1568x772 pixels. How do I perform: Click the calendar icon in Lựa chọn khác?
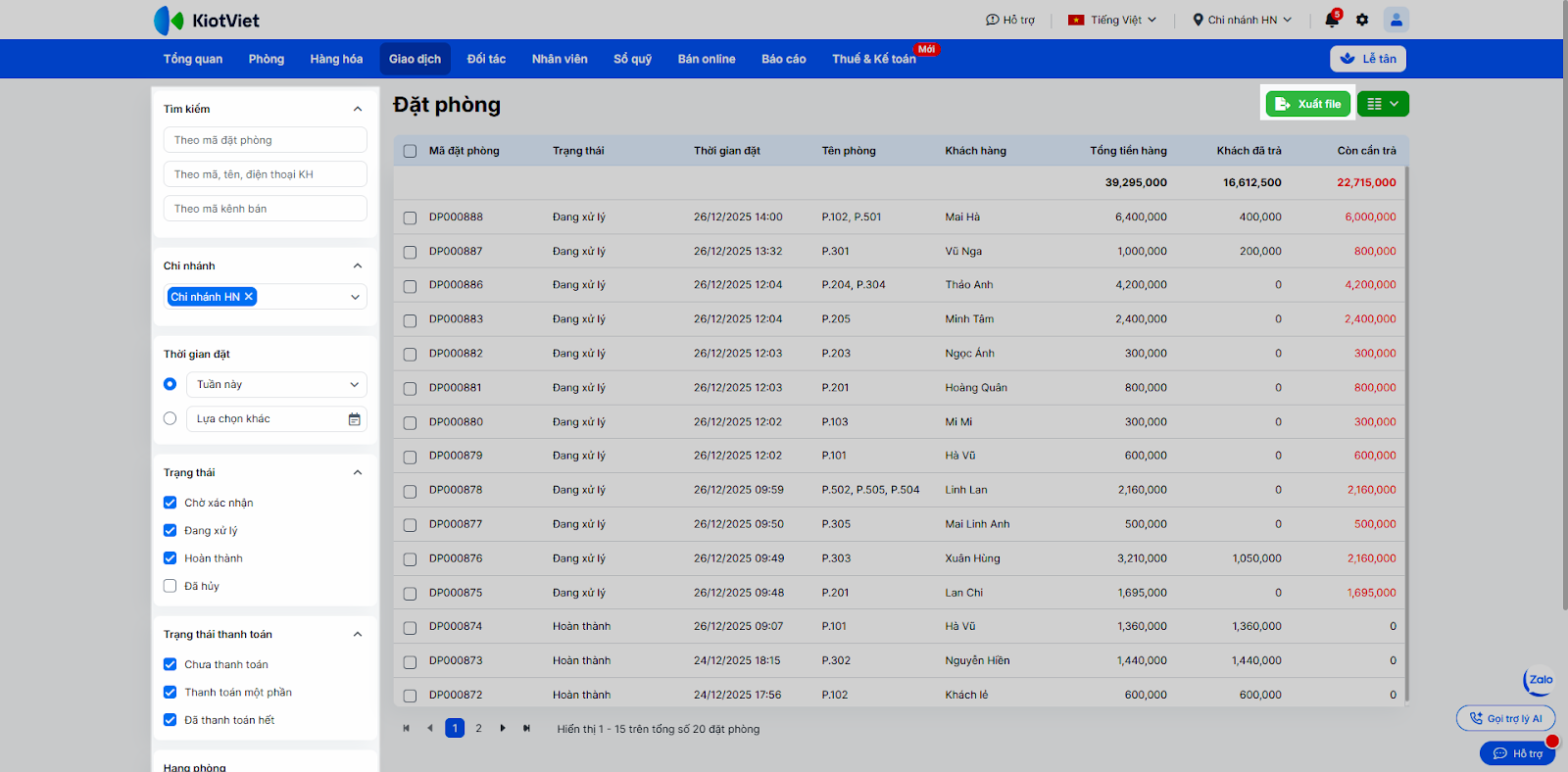tap(355, 419)
